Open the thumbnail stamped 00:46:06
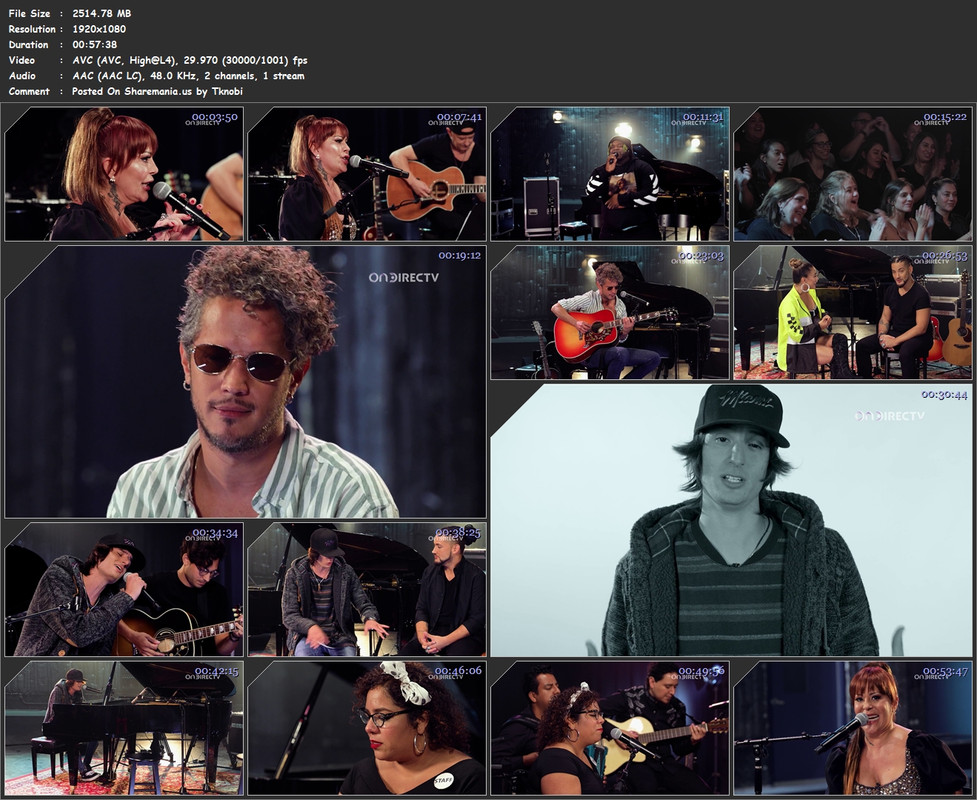This screenshot has width=977, height=800. pos(367,728)
